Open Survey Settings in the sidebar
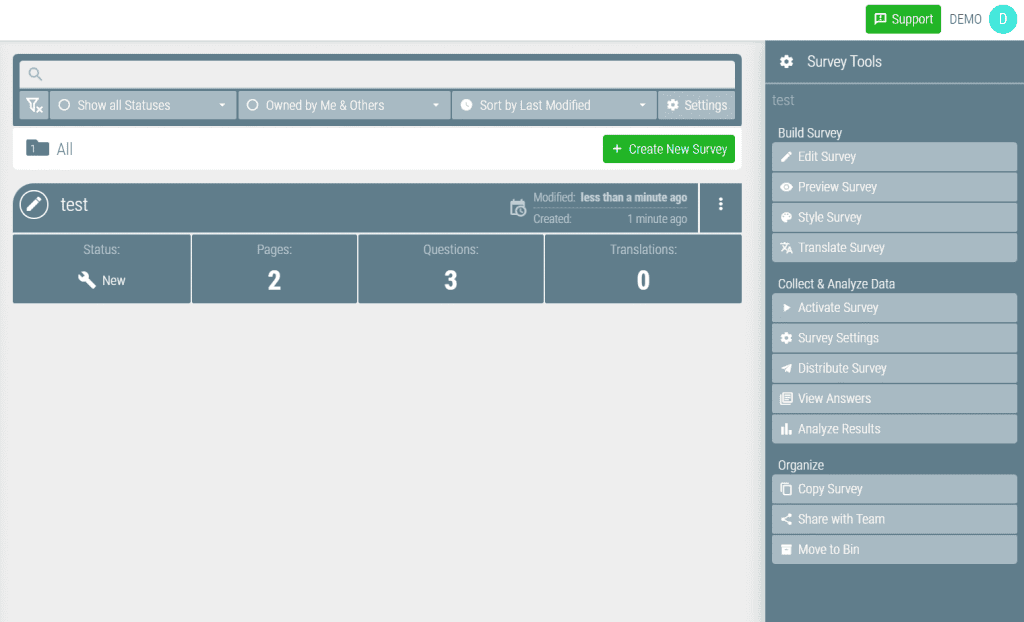1024x622 pixels. coord(894,338)
